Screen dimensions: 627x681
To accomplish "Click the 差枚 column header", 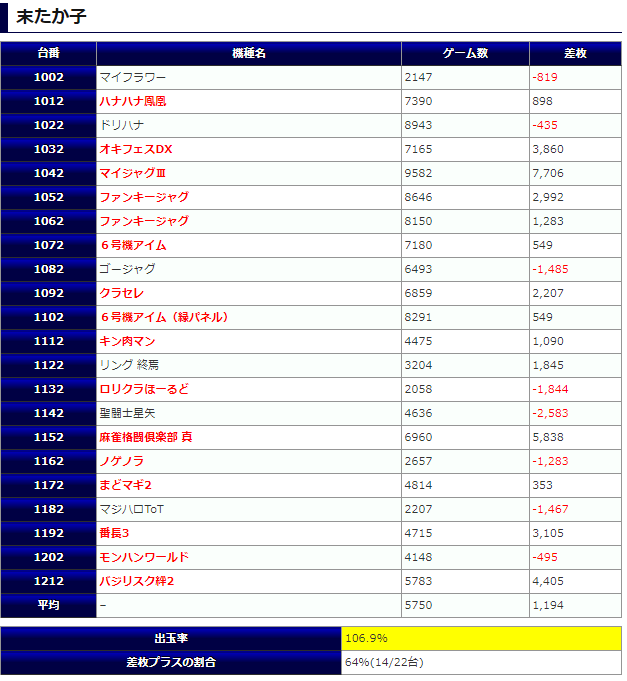I will click(x=574, y=53).
